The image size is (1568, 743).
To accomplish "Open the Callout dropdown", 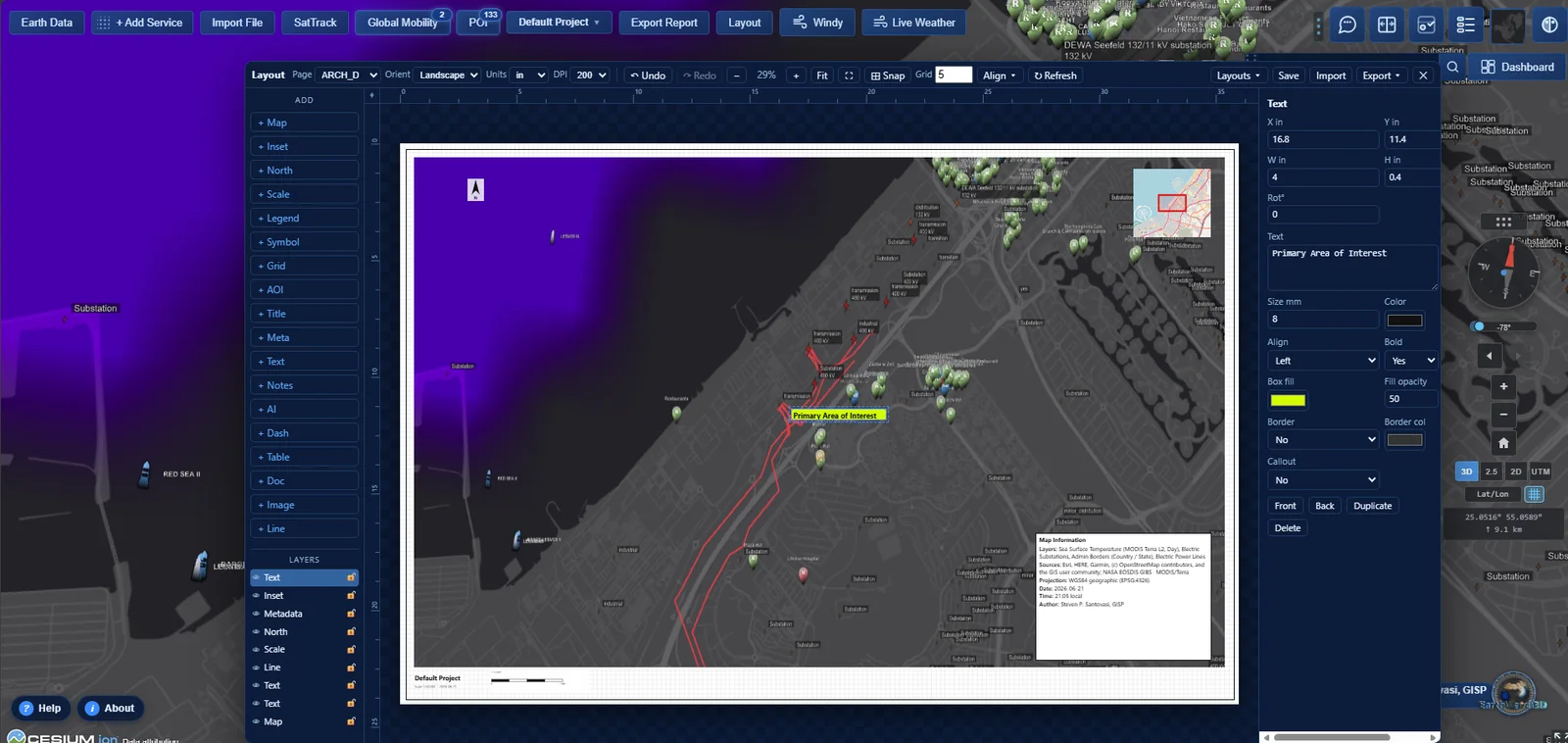I will 1323,480.
